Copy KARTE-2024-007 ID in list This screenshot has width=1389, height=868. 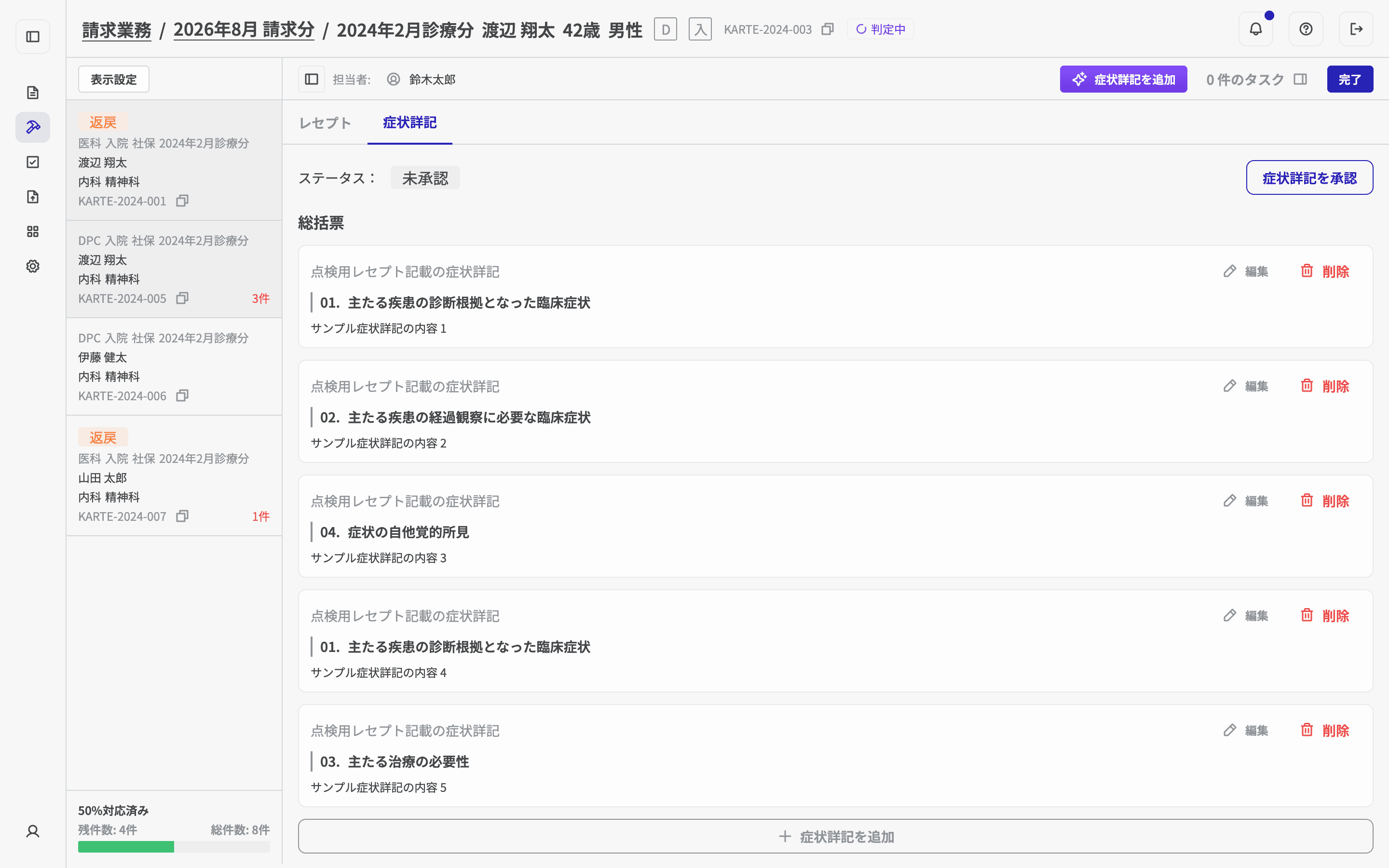point(182,516)
